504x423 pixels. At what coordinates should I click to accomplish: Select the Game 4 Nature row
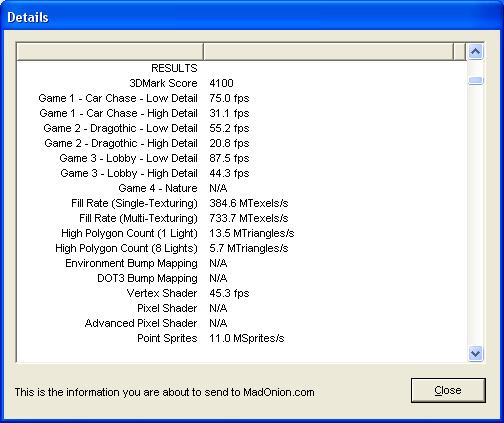(x=242, y=188)
